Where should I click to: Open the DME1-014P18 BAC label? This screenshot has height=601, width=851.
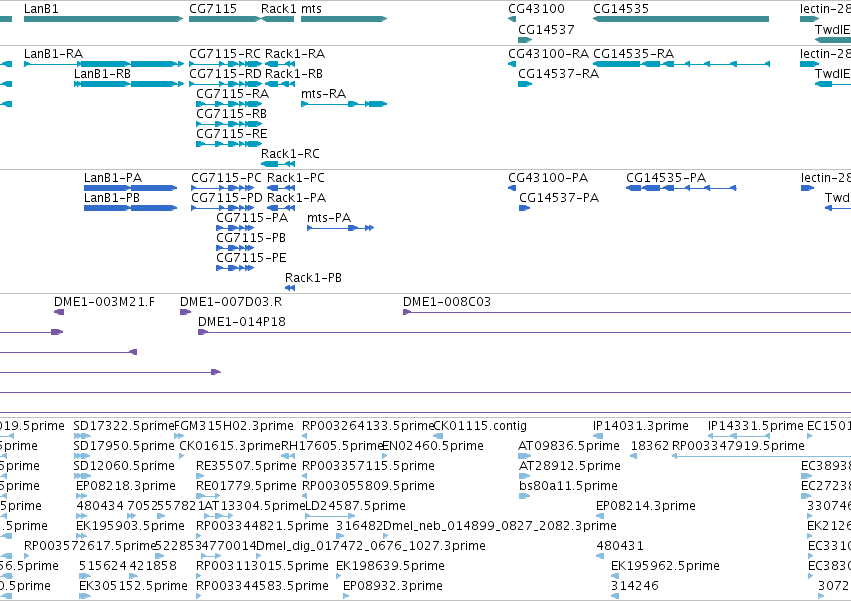click(242, 322)
